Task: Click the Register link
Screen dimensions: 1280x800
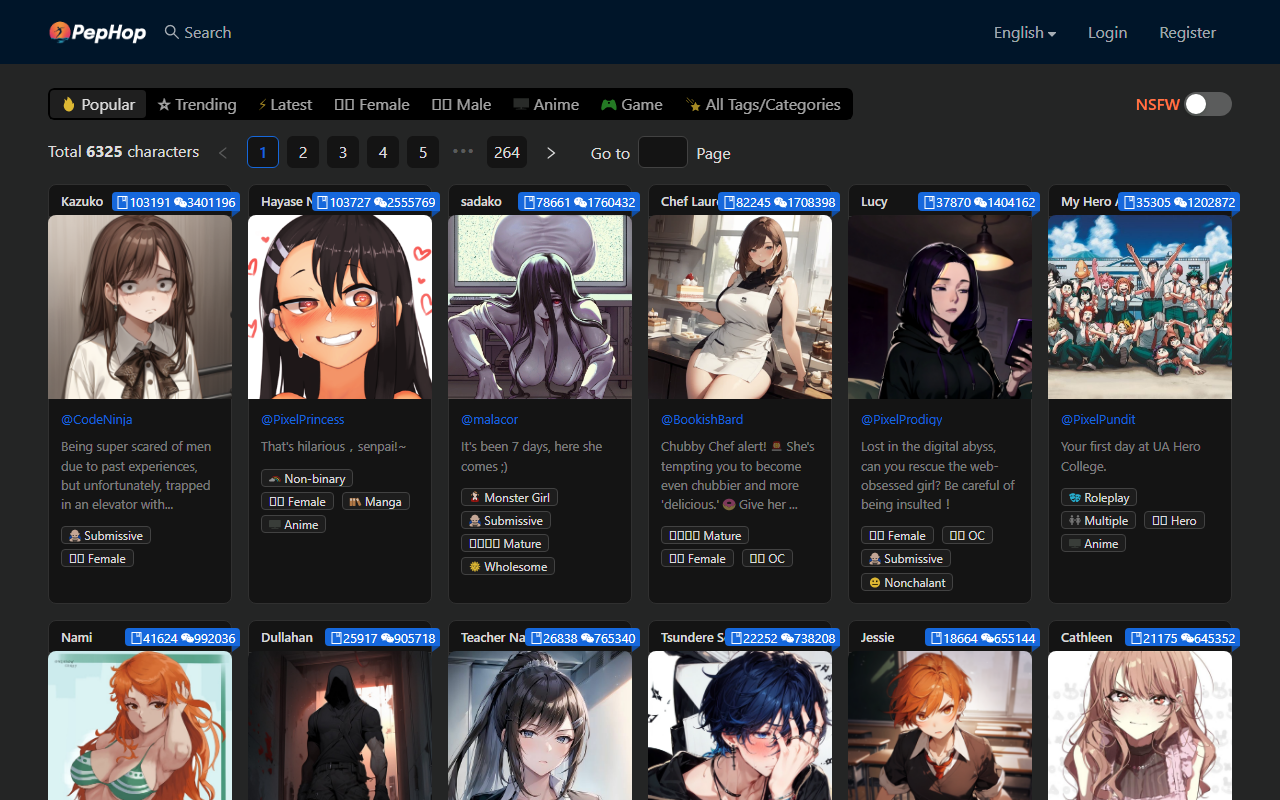Action: (1187, 33)
